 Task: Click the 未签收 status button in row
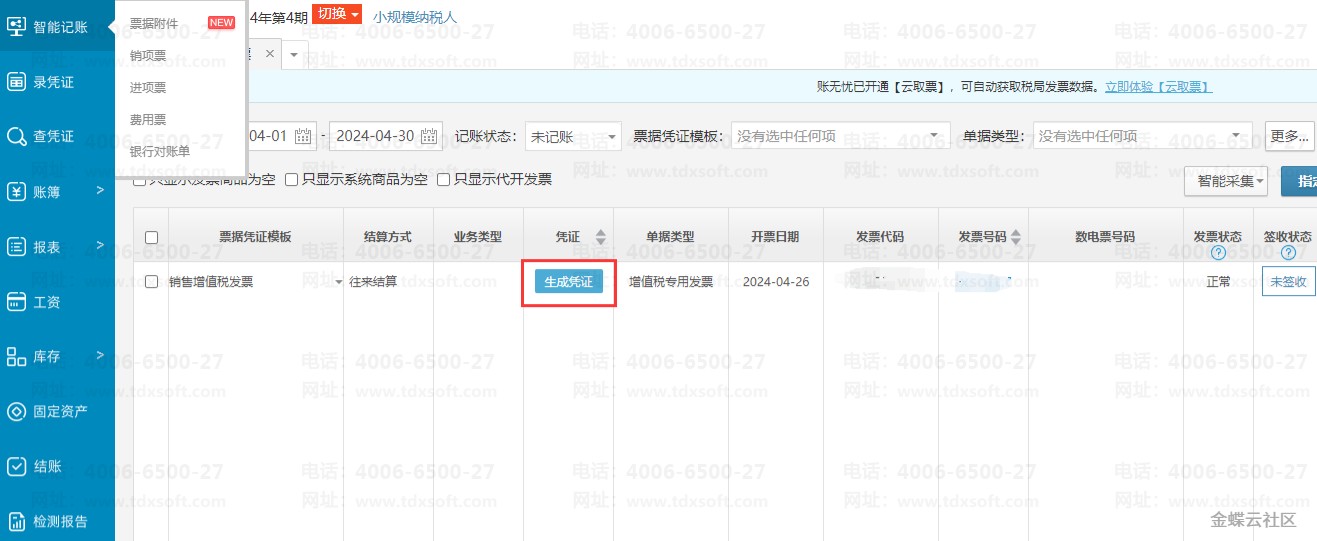1287,282
